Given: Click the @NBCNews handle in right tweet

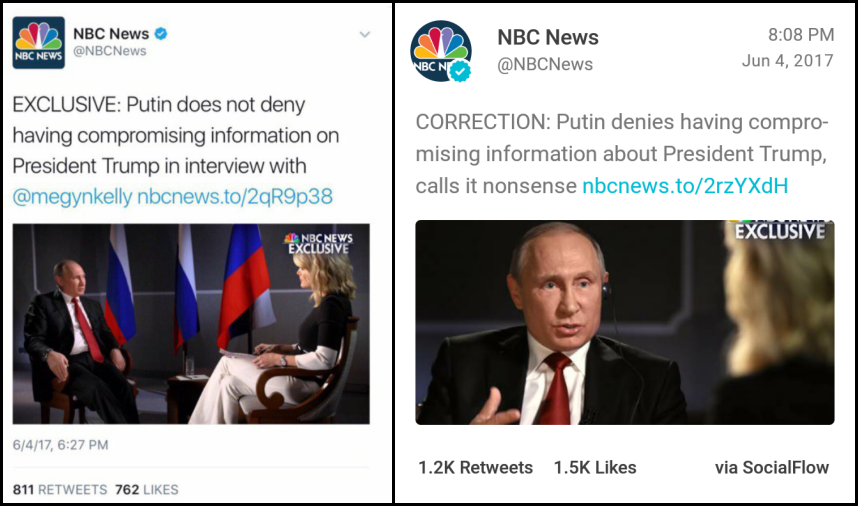Looking at the screenshot, I should 545,64.
